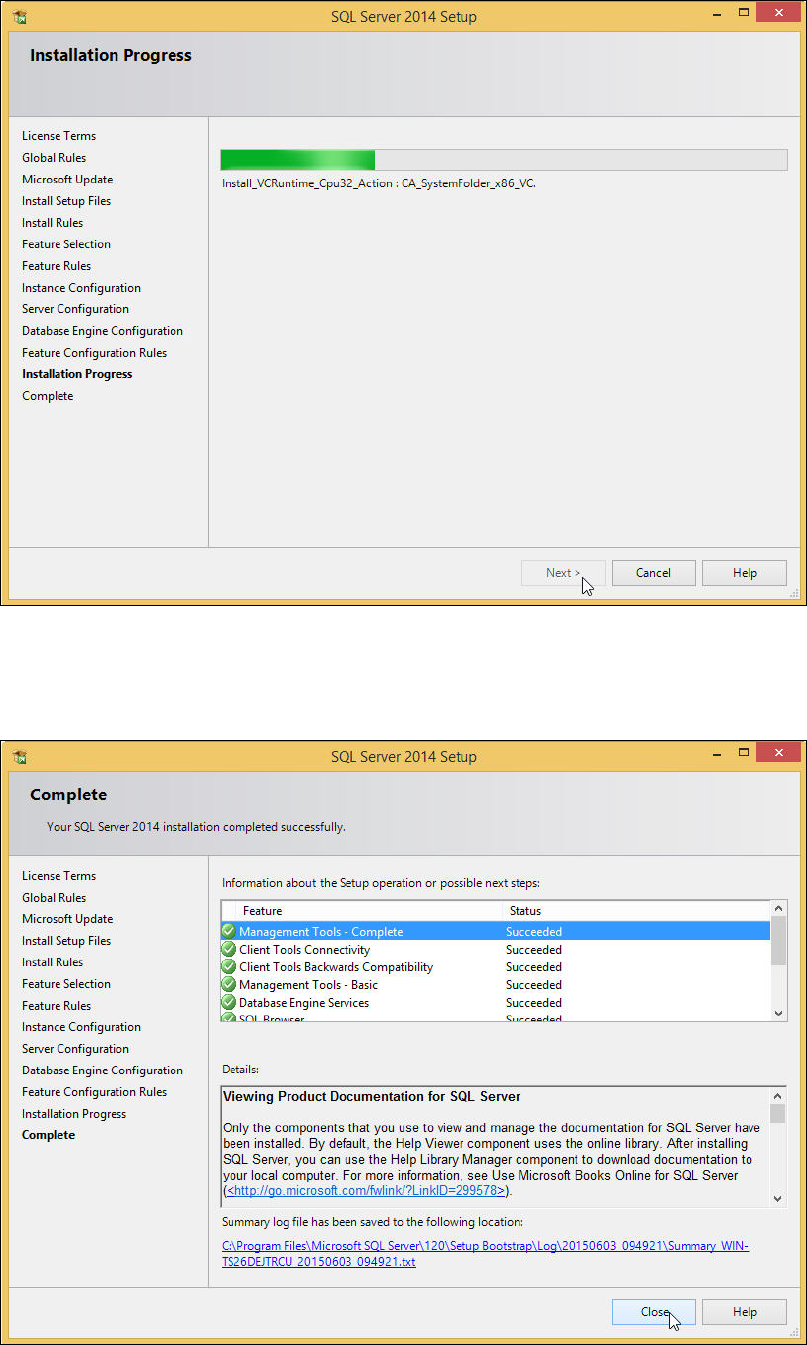
Task: Cancel setup in the Installation Progress window
Action: click(653, 573)
